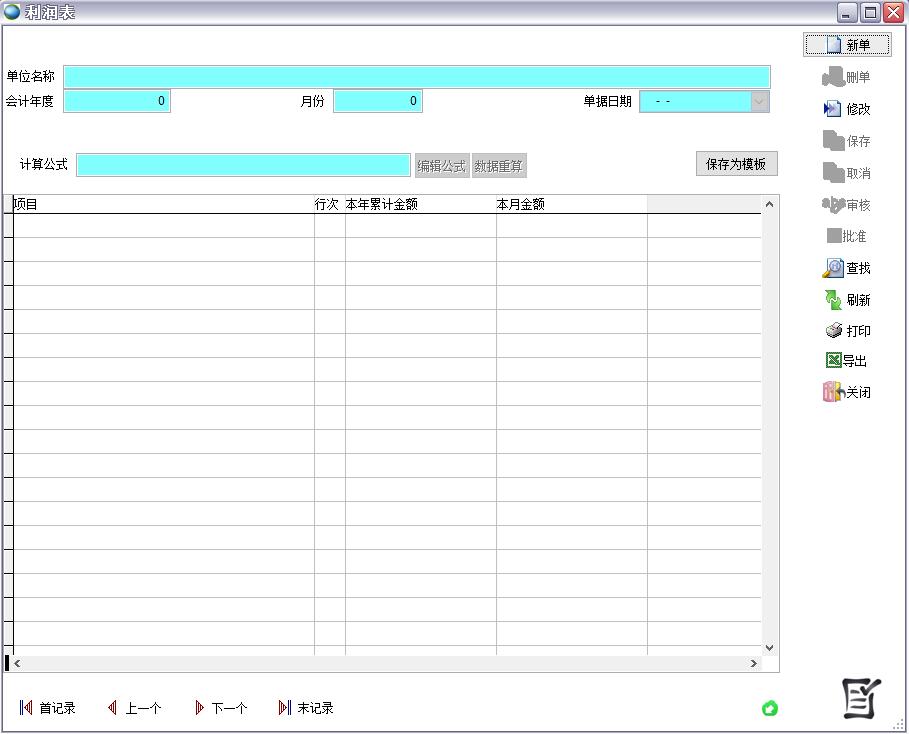Click the green status icon at bottom
The width and height of the screenshot is (909, 734).
tap(770, 708)
